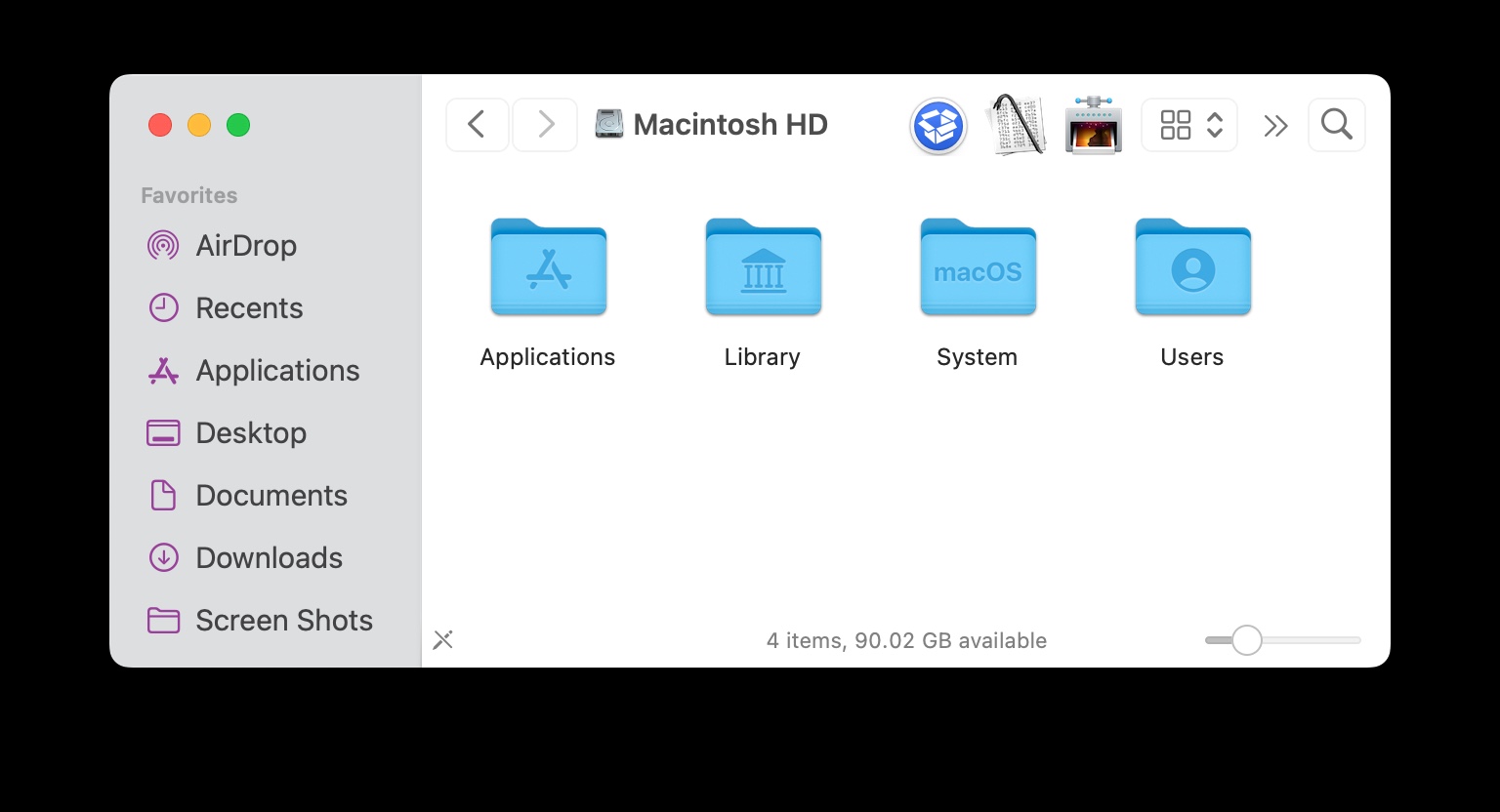The width and height of the screenshot is (1500, 812).
Task: Open the blue package app toolbar icon
Action: point(937,125)
